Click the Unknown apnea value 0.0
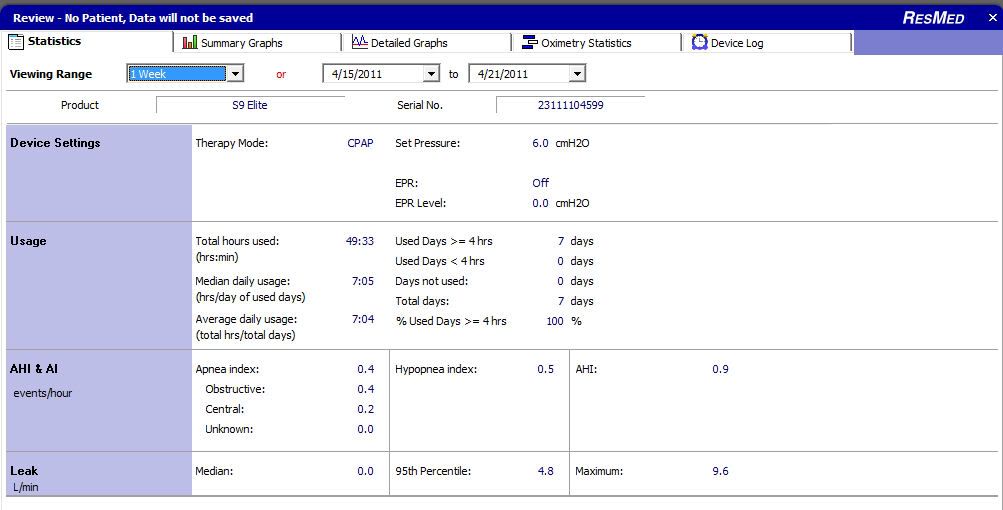The width and height of the screenshot is (1003, 510). tap(366, 429)
